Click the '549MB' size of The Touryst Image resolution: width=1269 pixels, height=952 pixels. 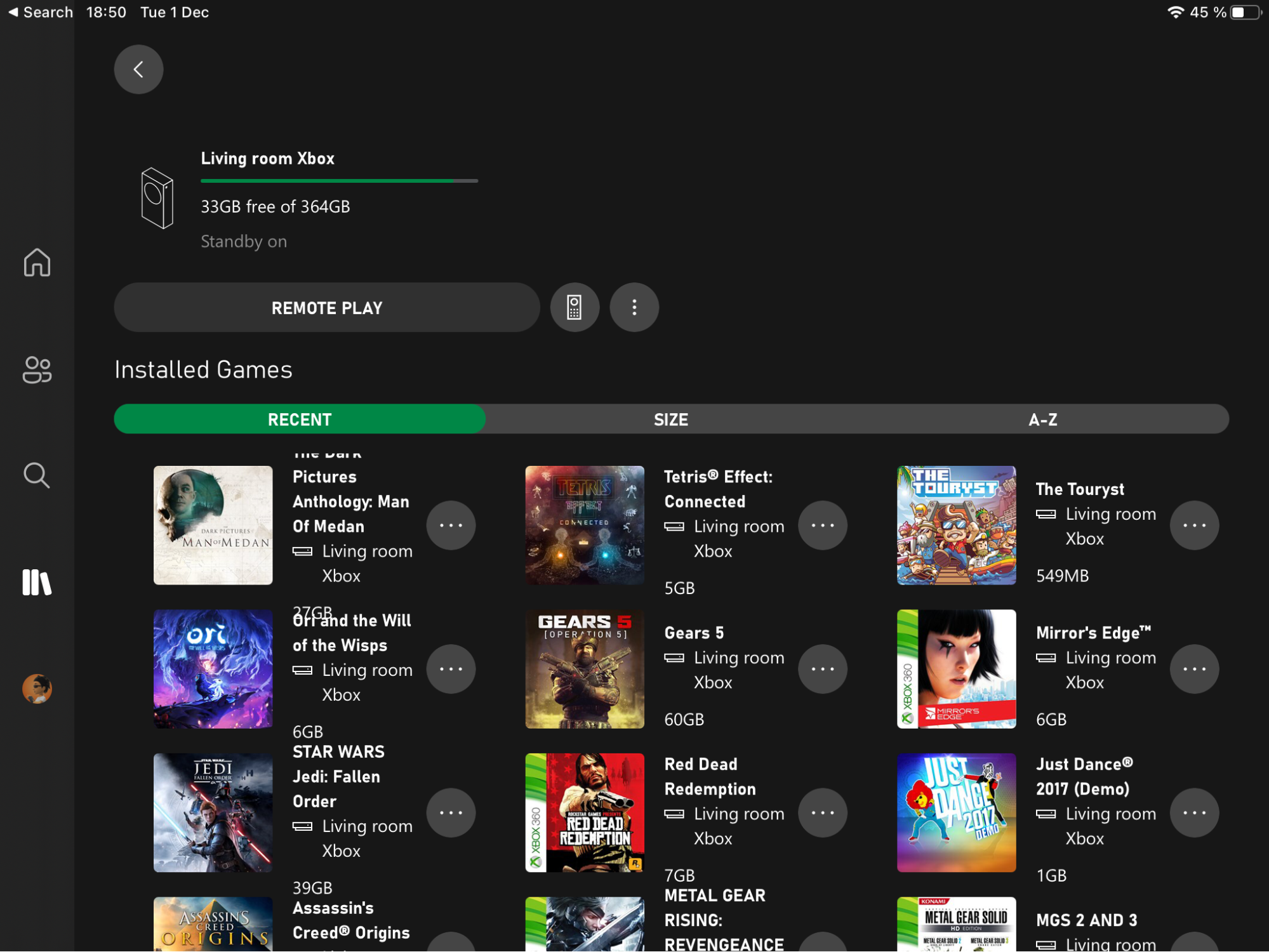pyautogui.click(x=1062, y=576)
